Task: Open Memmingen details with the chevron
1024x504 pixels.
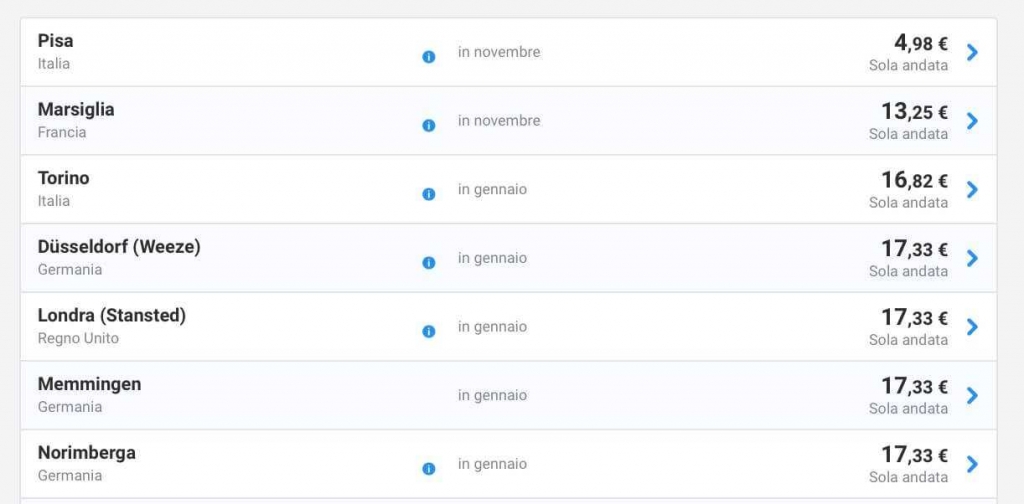Action: pos(972,395)
